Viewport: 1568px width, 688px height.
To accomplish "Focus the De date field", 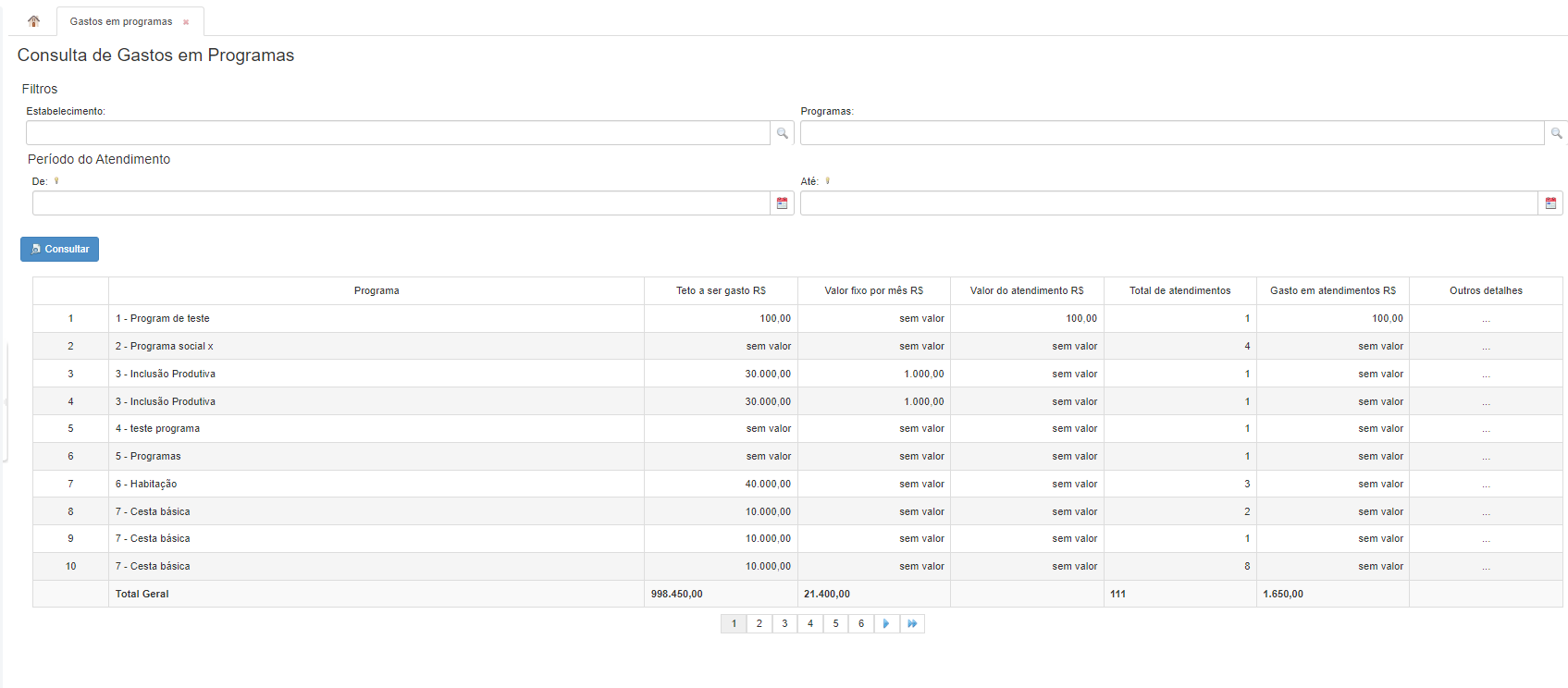I will tap(401, 203).
